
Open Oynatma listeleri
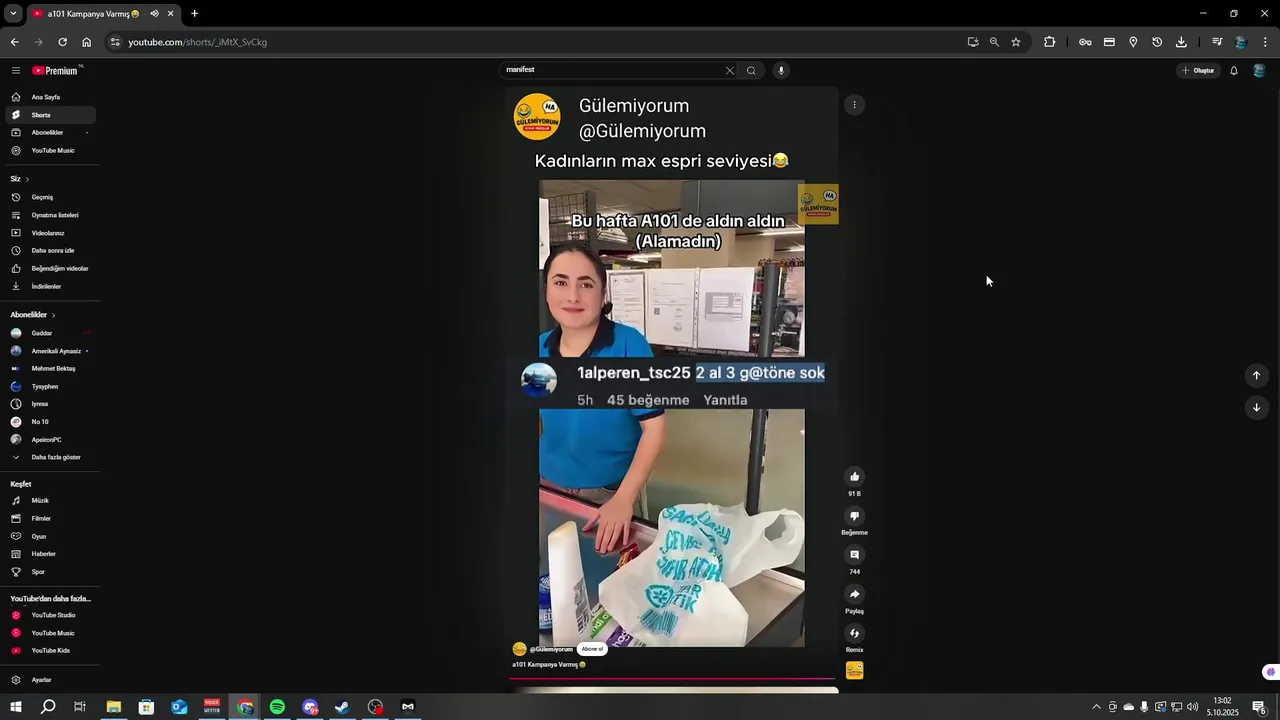48,215
